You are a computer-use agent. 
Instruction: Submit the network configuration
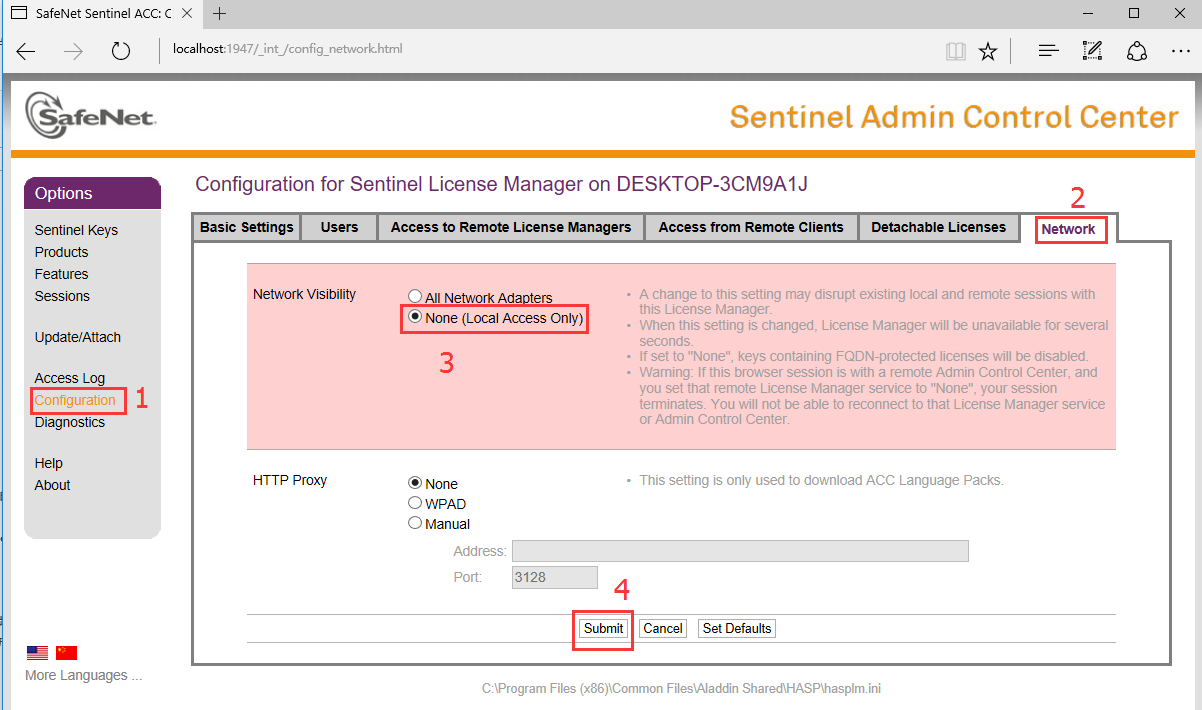[x=604, y=629]
